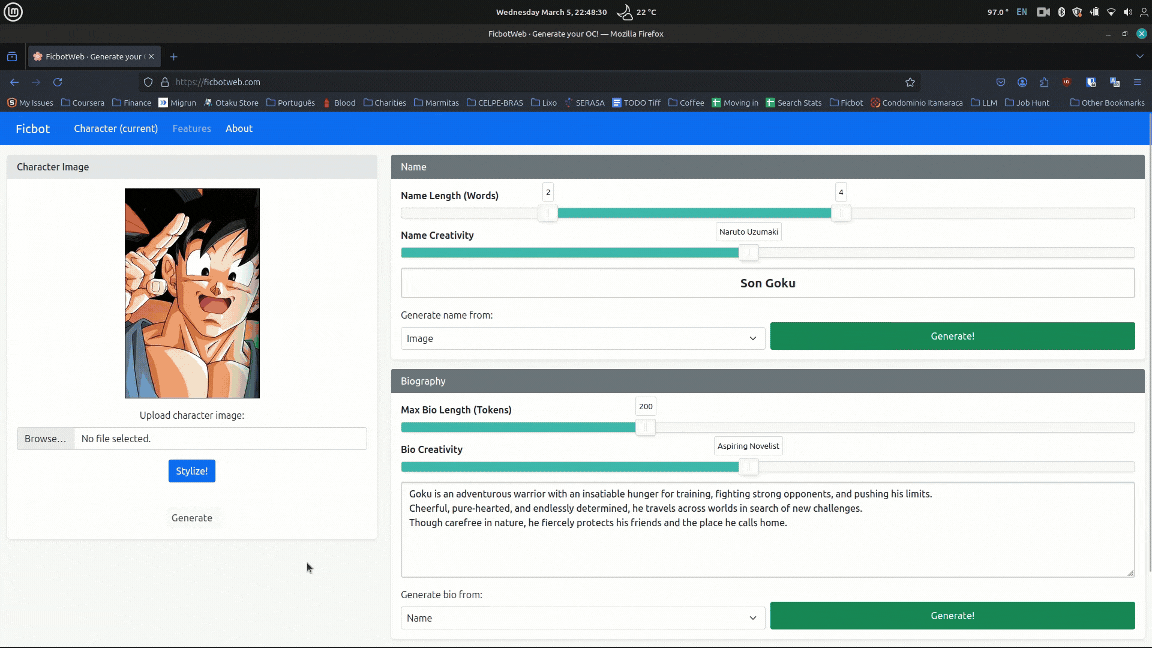The height and width of the screenshot is (648, 1152).
Task: Open the Other Bookmarks folder
Action: tap(1107, 103)
